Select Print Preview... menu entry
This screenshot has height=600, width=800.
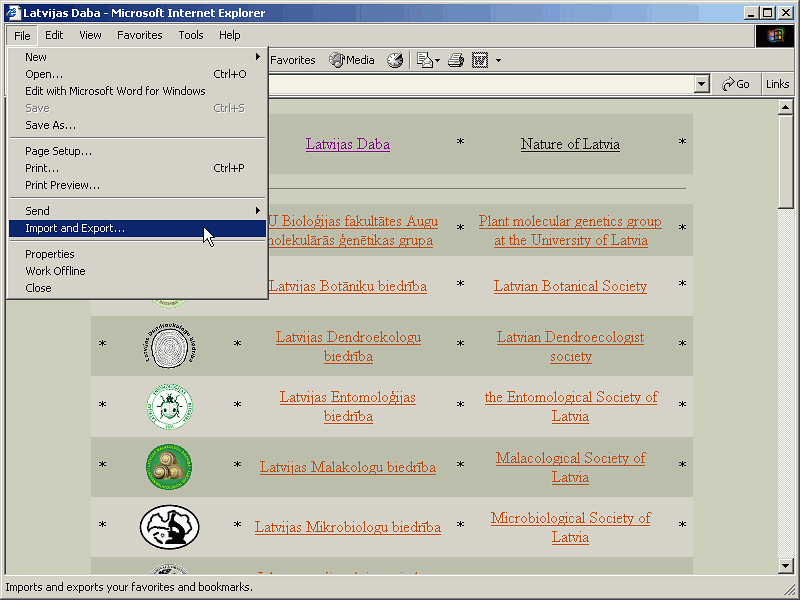click(x=137, y=185)
